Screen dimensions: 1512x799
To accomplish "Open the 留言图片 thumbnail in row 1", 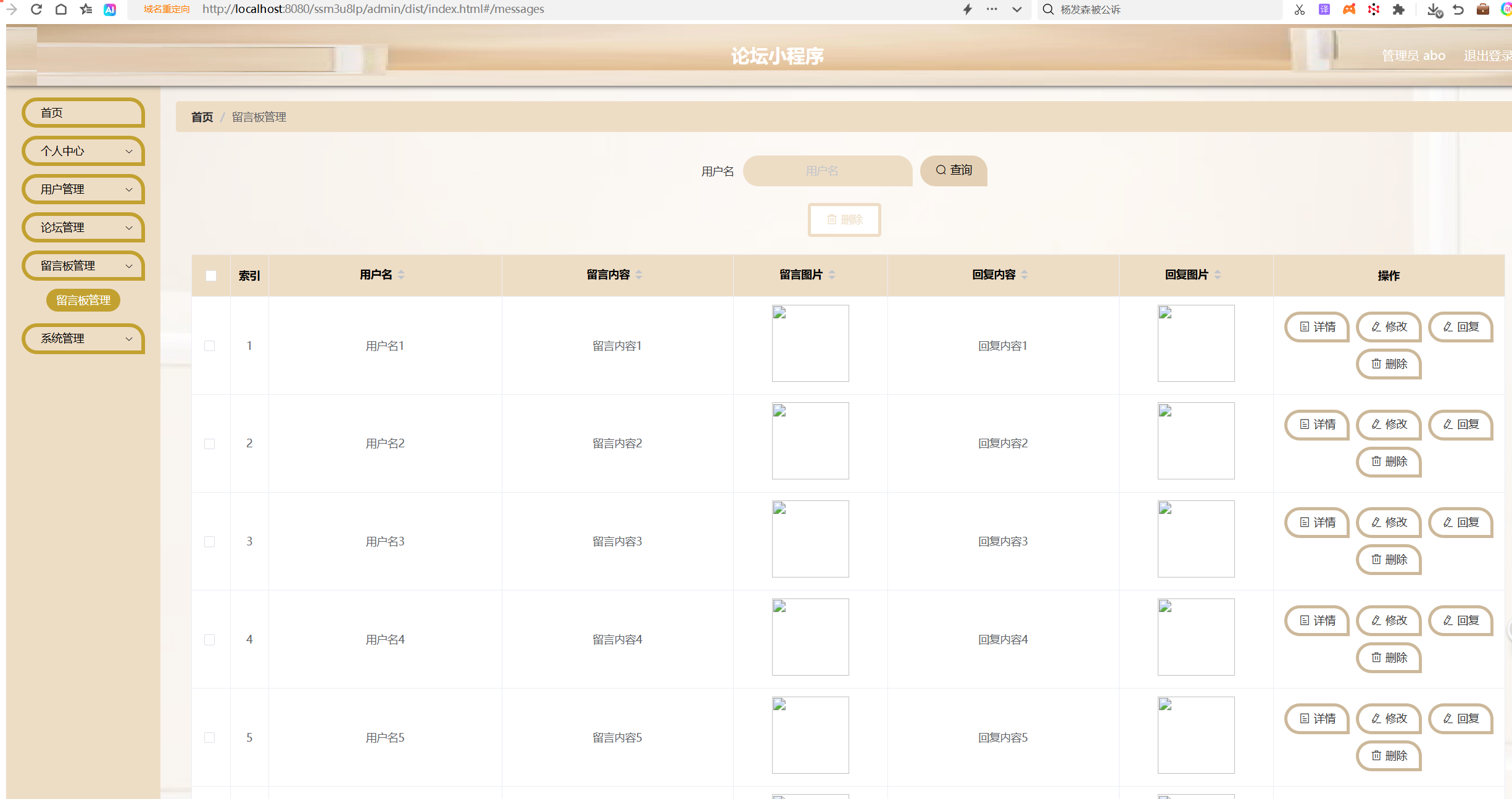I will (810, 343).
